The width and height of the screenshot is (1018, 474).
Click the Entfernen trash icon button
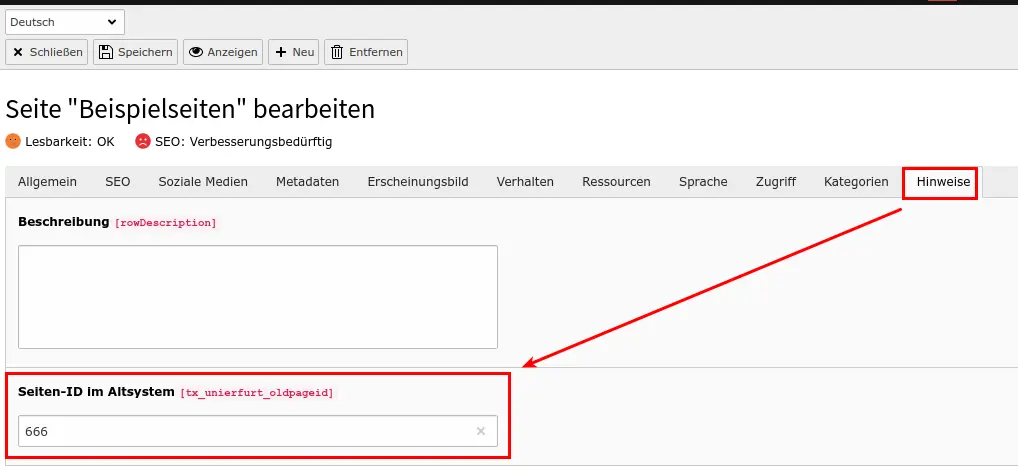point(365,52)
